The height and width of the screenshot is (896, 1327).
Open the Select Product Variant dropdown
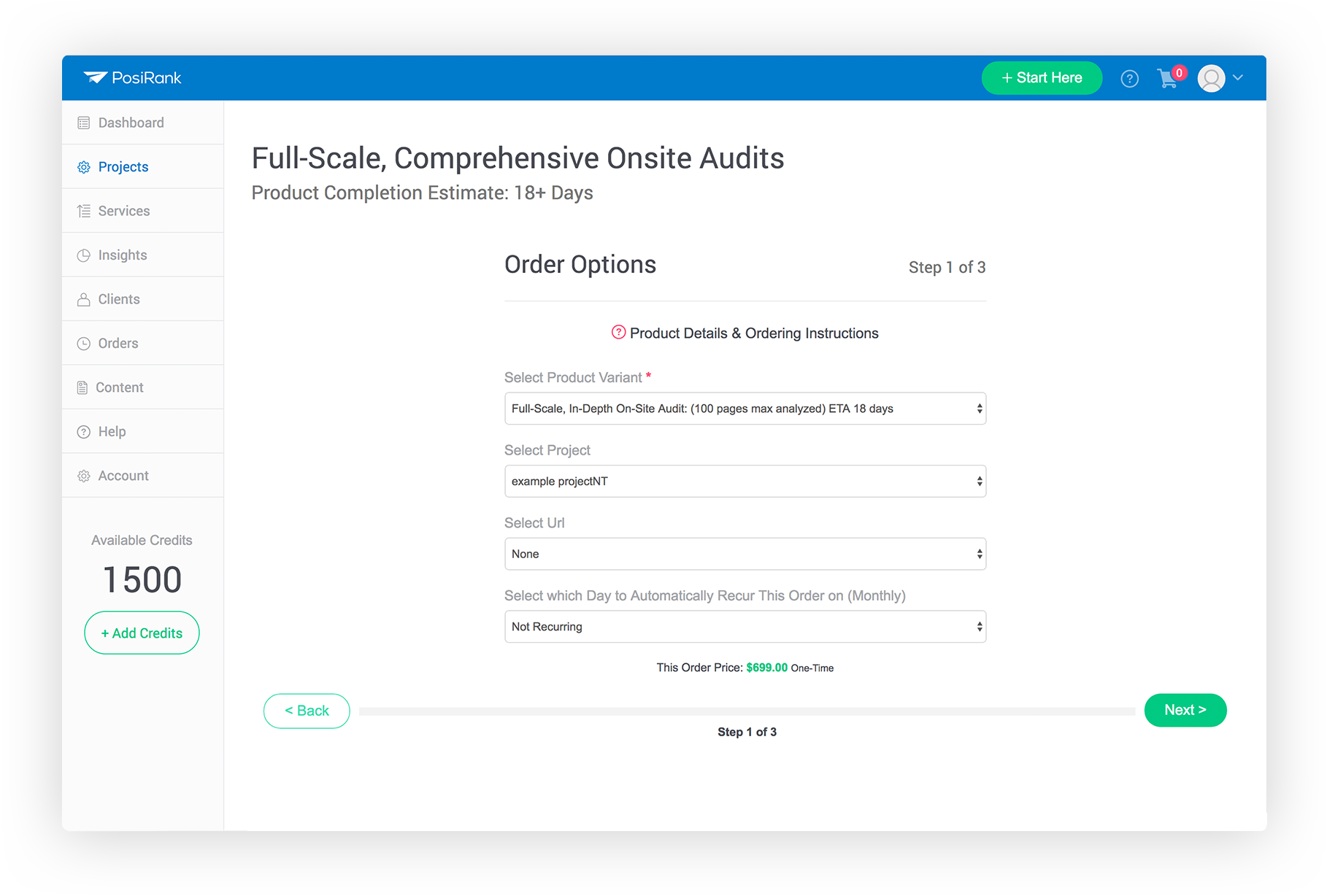point(745,409)
